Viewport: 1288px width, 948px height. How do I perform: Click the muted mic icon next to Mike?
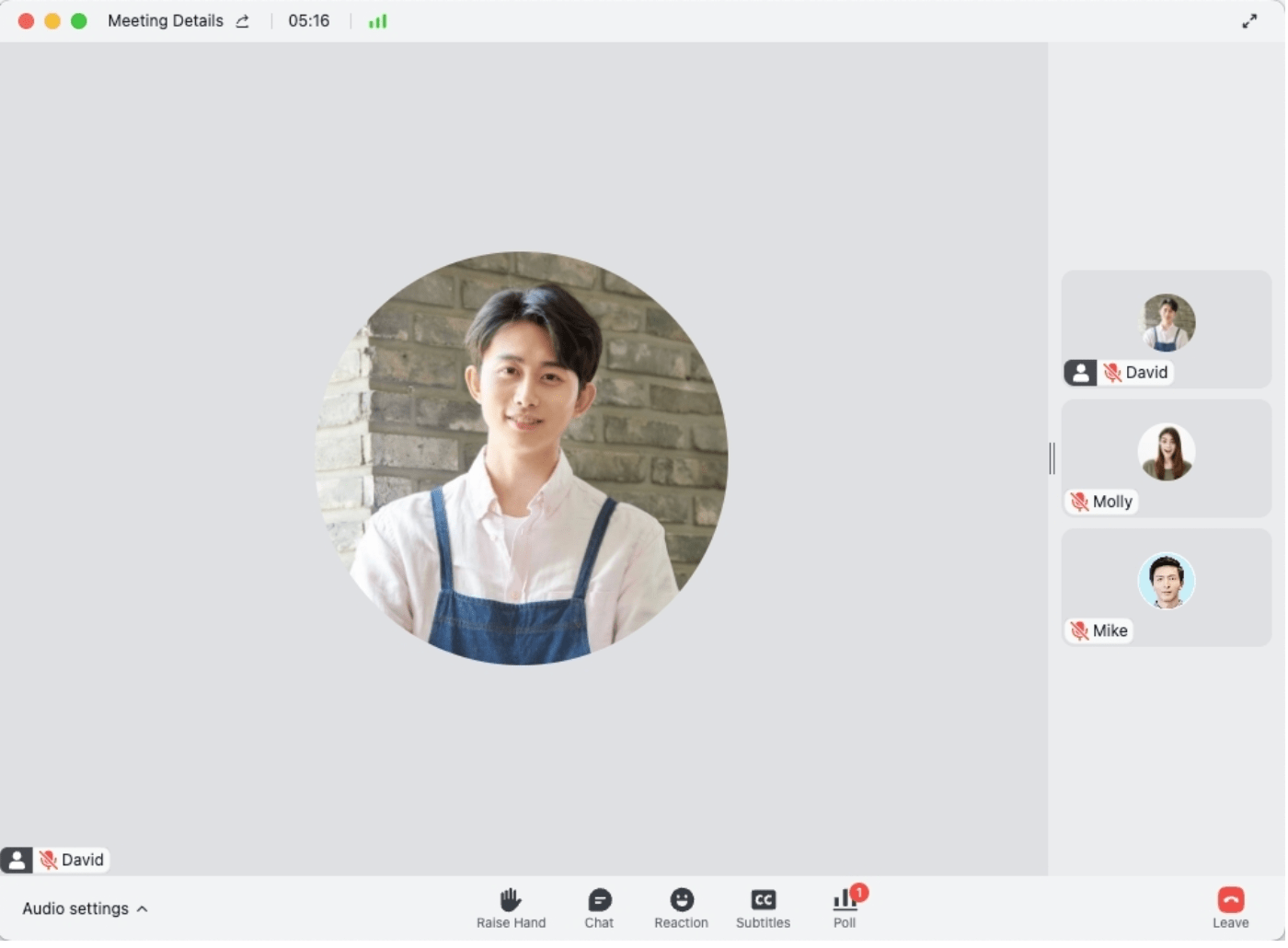point(1079,631)
